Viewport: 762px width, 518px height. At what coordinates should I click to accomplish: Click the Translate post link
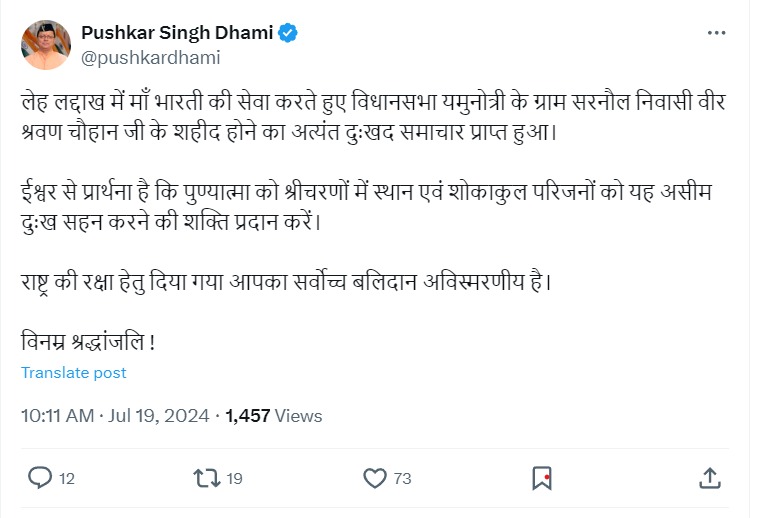[74, 373]
